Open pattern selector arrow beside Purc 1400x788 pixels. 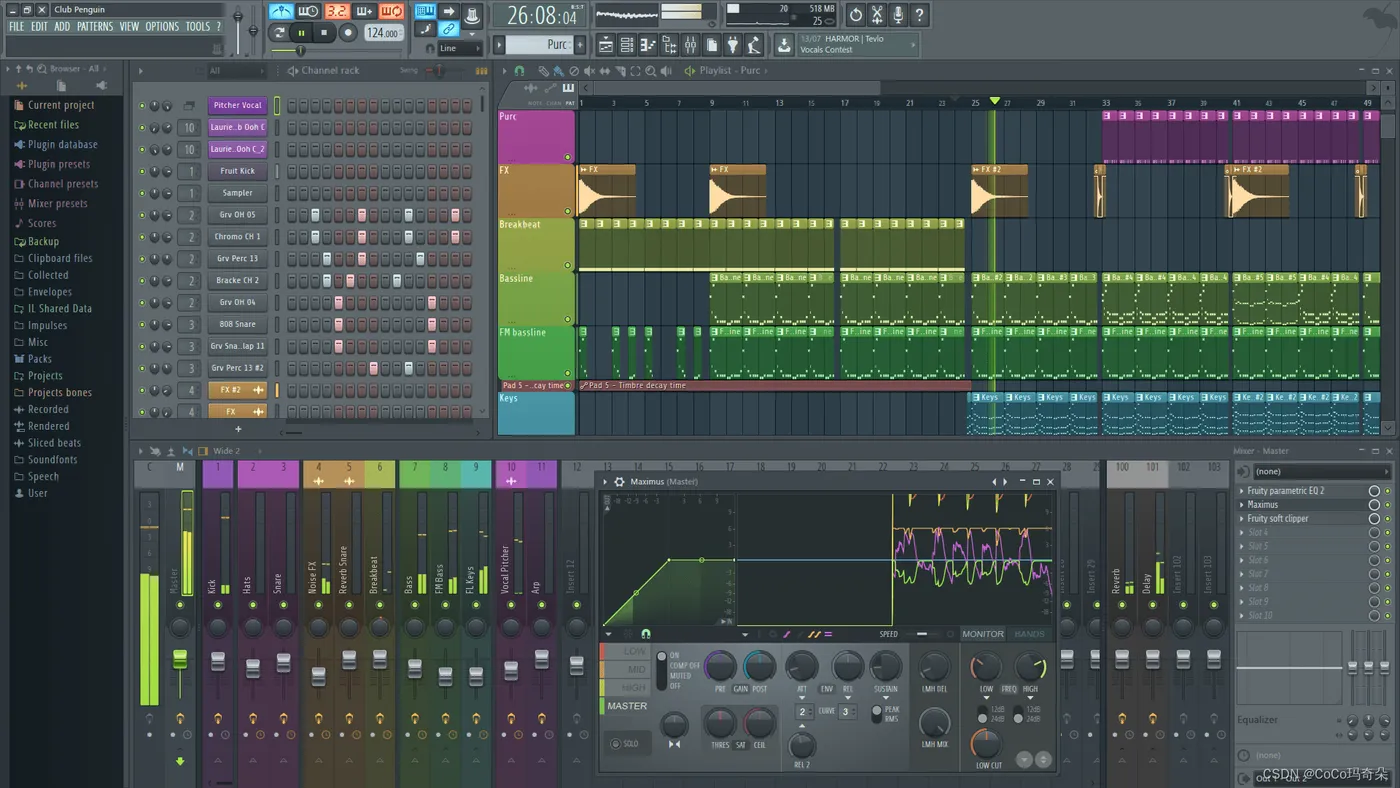coord(498,45)
